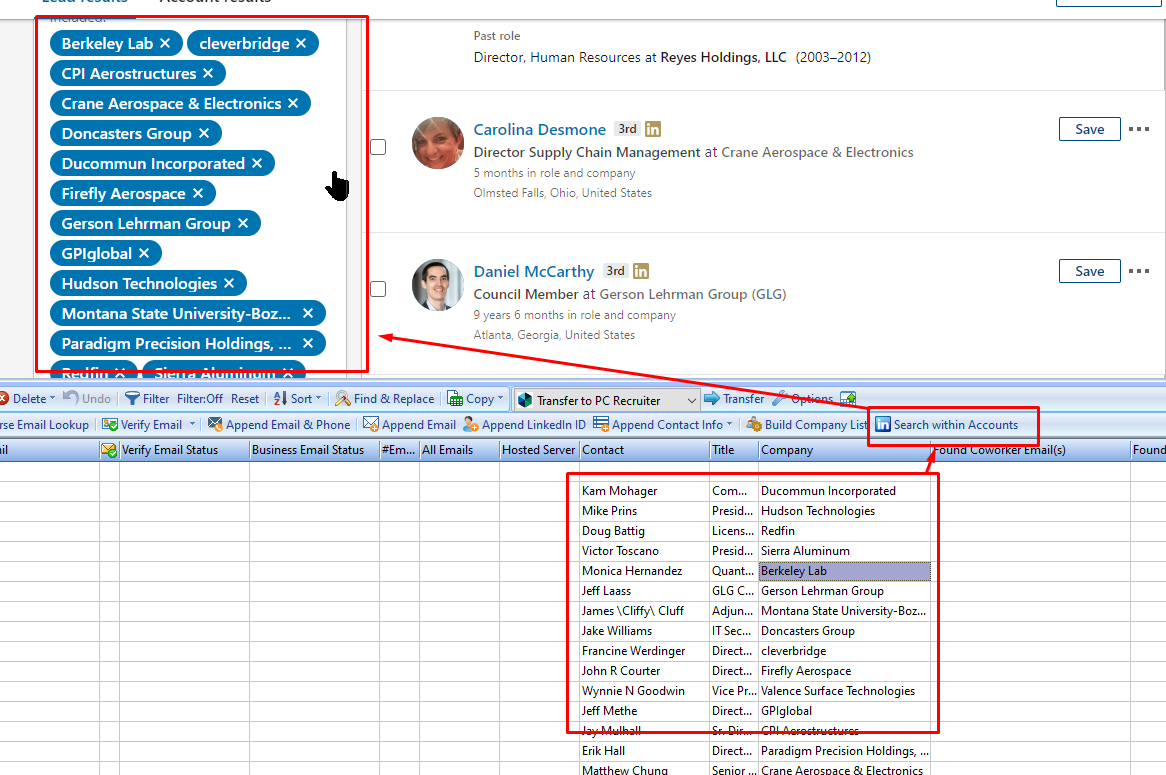Viewport: 1166px width, 775px height.
Task: Remove the Paradigm Precision Holdings chip
Action: tap(308, 343)
